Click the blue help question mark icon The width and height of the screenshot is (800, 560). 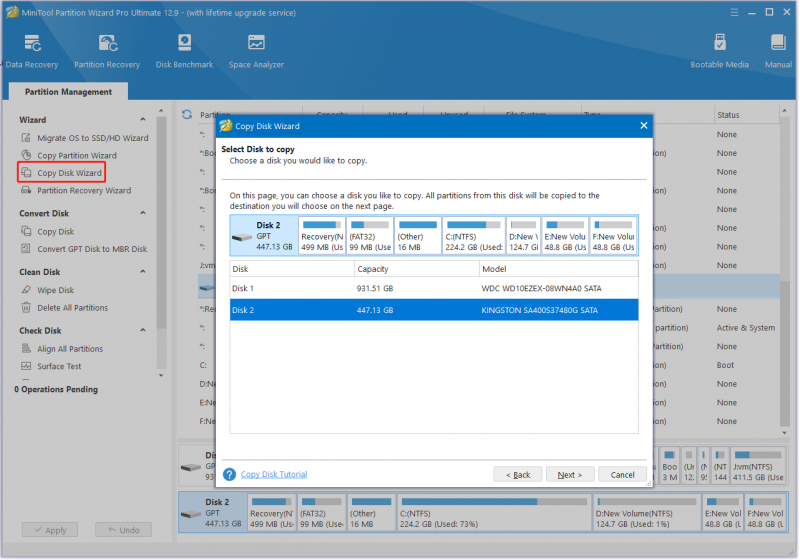230,474
